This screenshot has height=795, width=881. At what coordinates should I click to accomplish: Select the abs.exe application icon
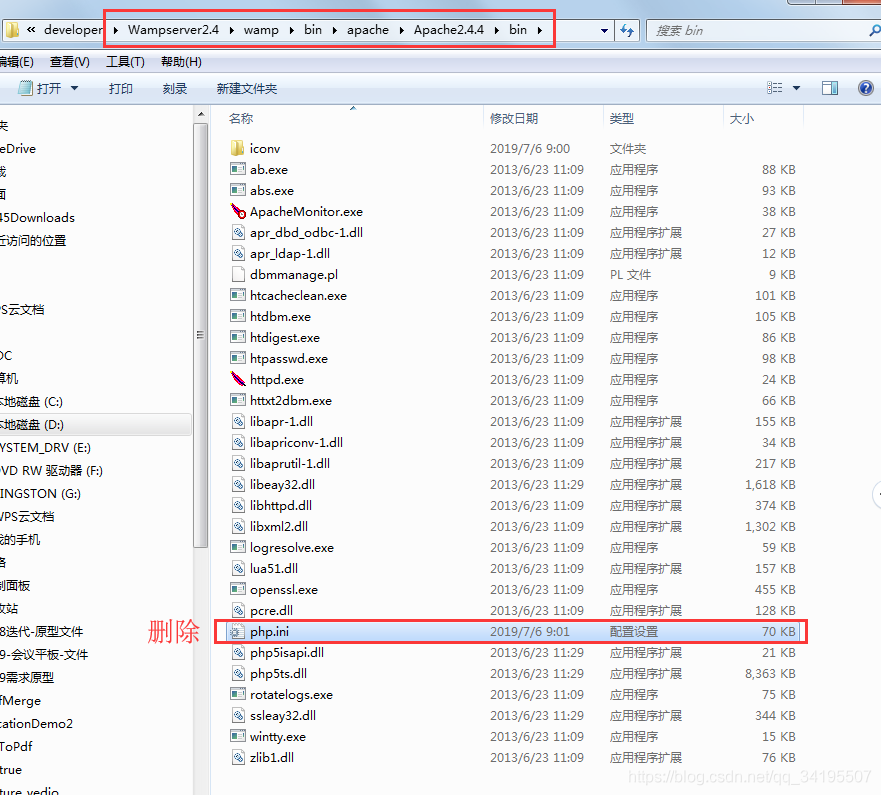coord(238,190)
